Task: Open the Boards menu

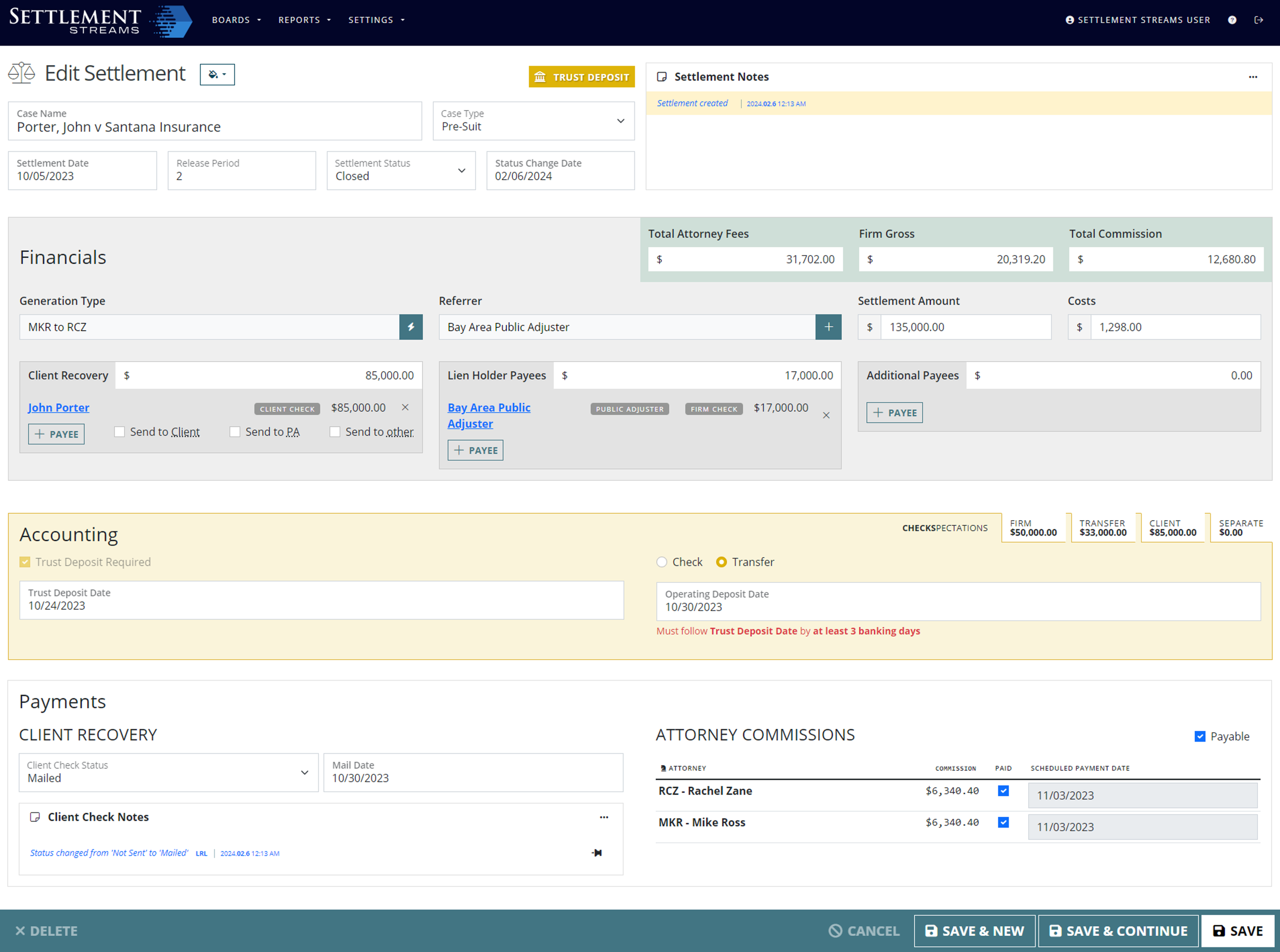Action: click(236, 19)
